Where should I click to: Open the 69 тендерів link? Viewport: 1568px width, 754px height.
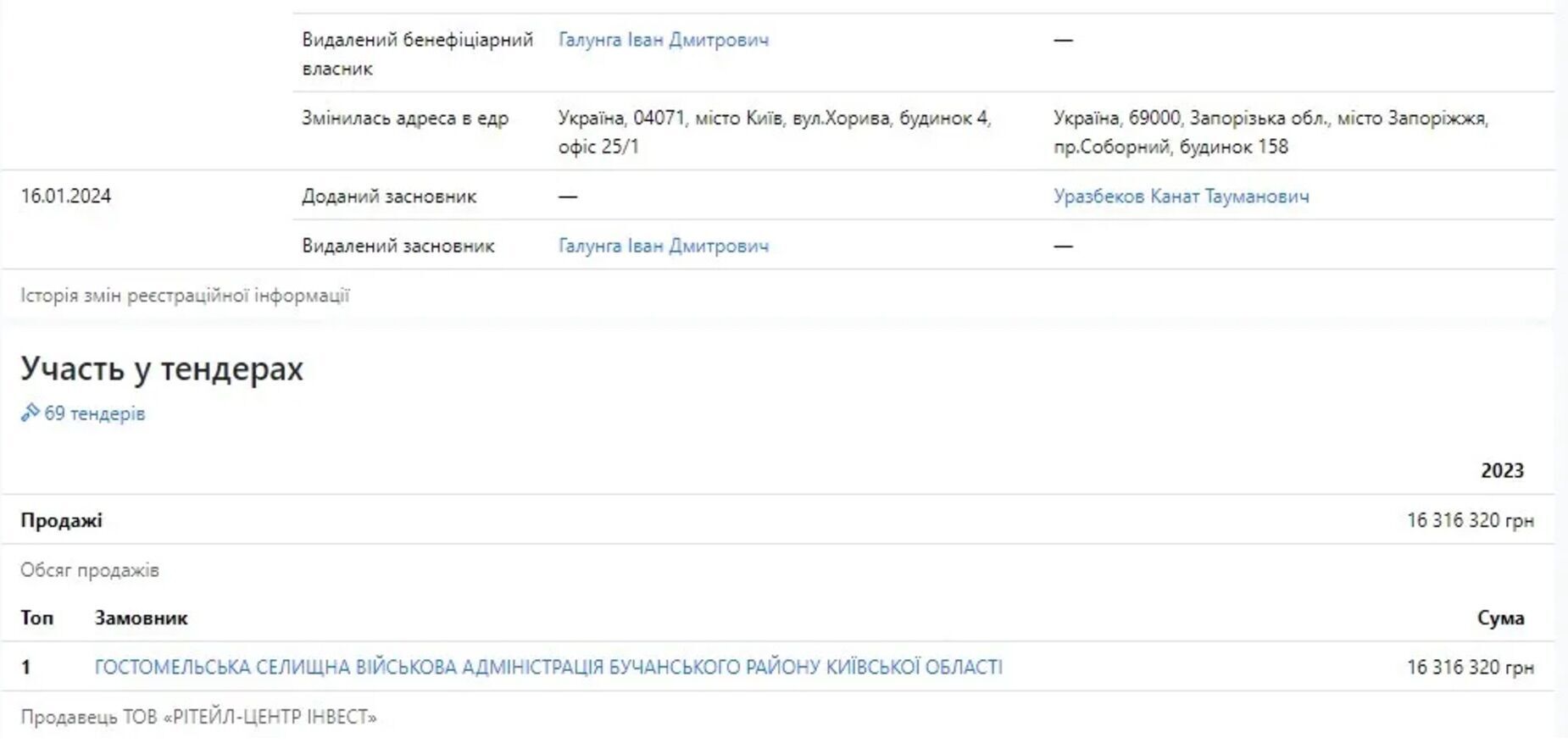[x=94, y=413]
